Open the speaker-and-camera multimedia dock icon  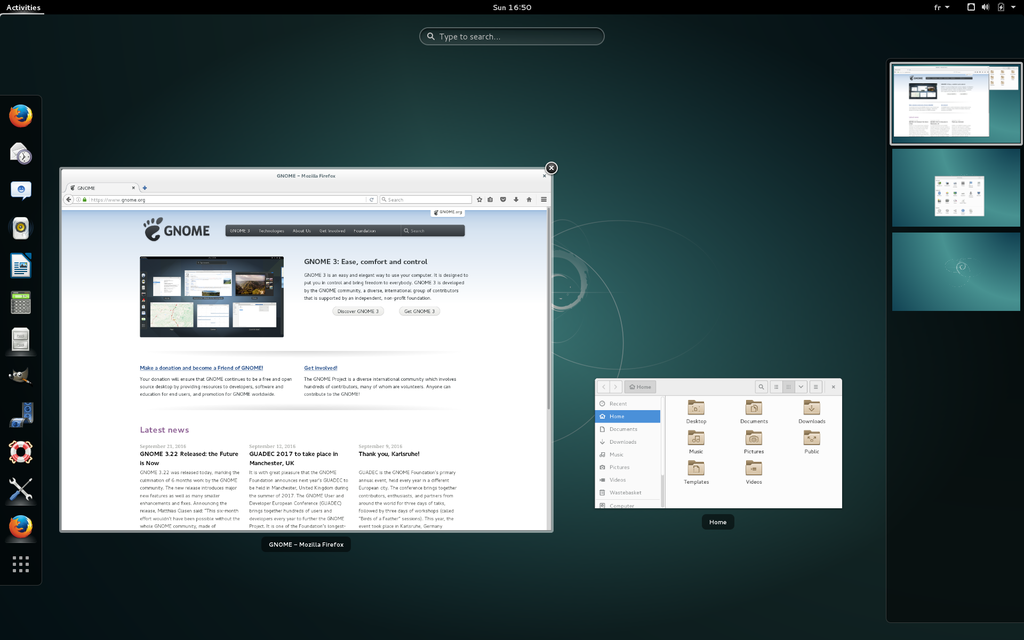point(21,415)
